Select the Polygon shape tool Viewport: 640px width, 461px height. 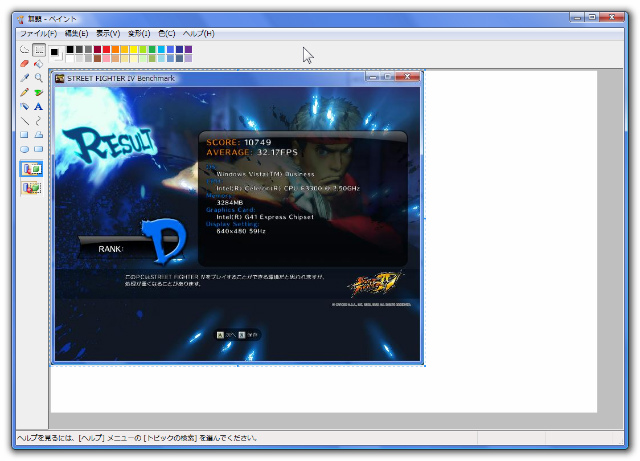(x=39, y=135)
